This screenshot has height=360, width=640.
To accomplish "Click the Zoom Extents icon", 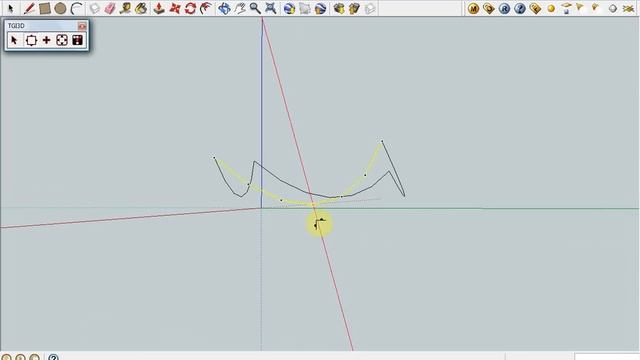I will [270, 8].
